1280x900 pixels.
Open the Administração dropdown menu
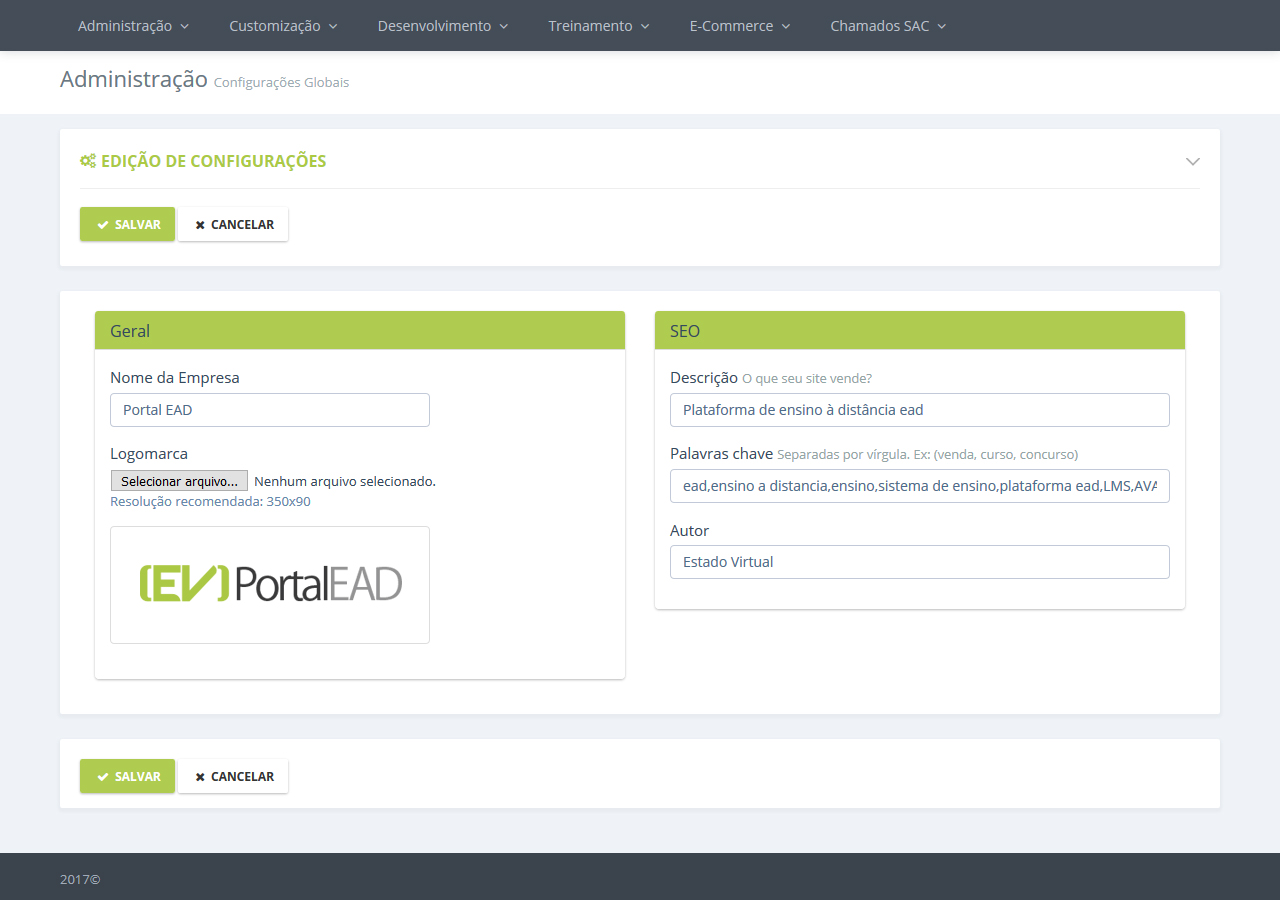[x=133, y=25]
